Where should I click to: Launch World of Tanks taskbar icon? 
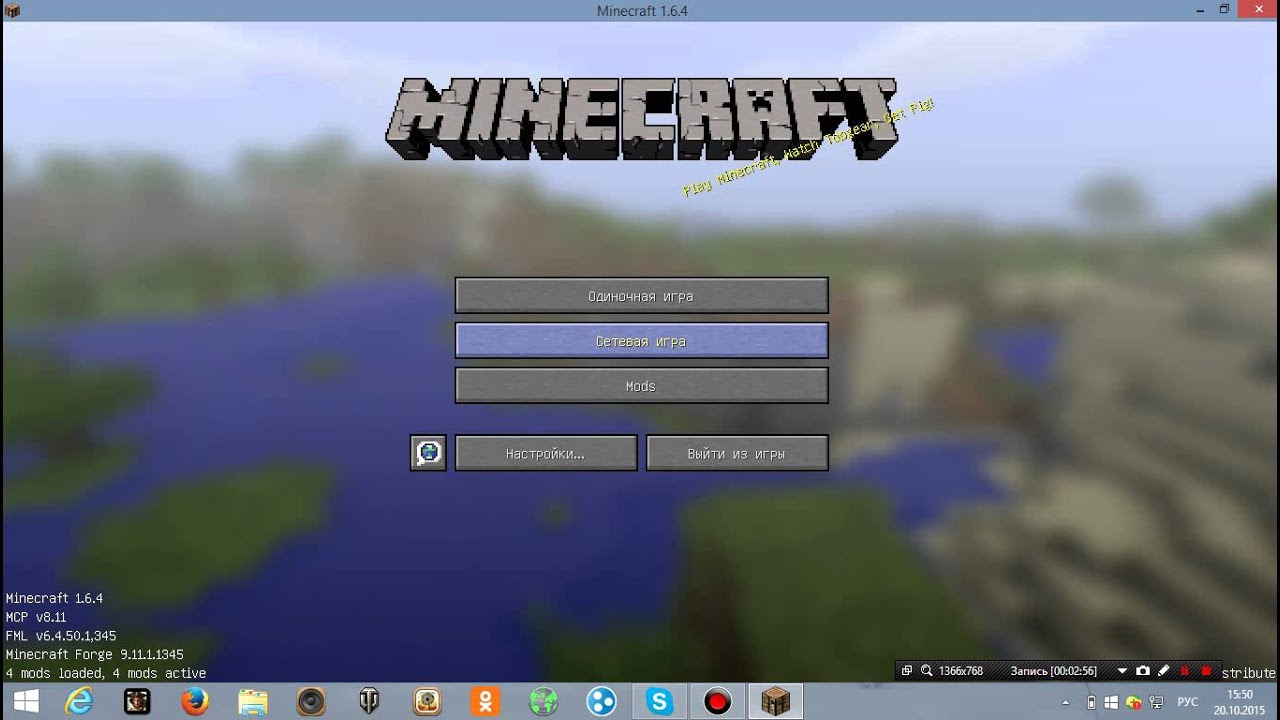[369, 701]
